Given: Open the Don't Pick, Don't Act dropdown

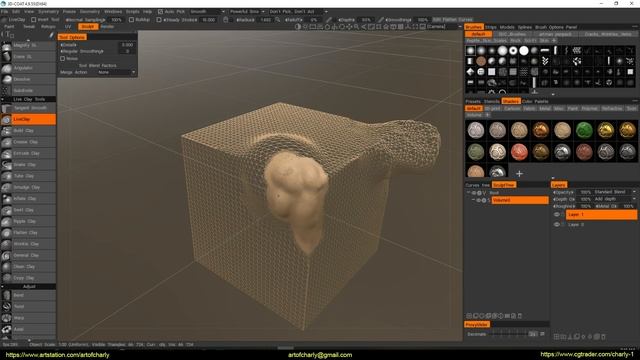Looking at the screenshot, I should tap(298, 12).
